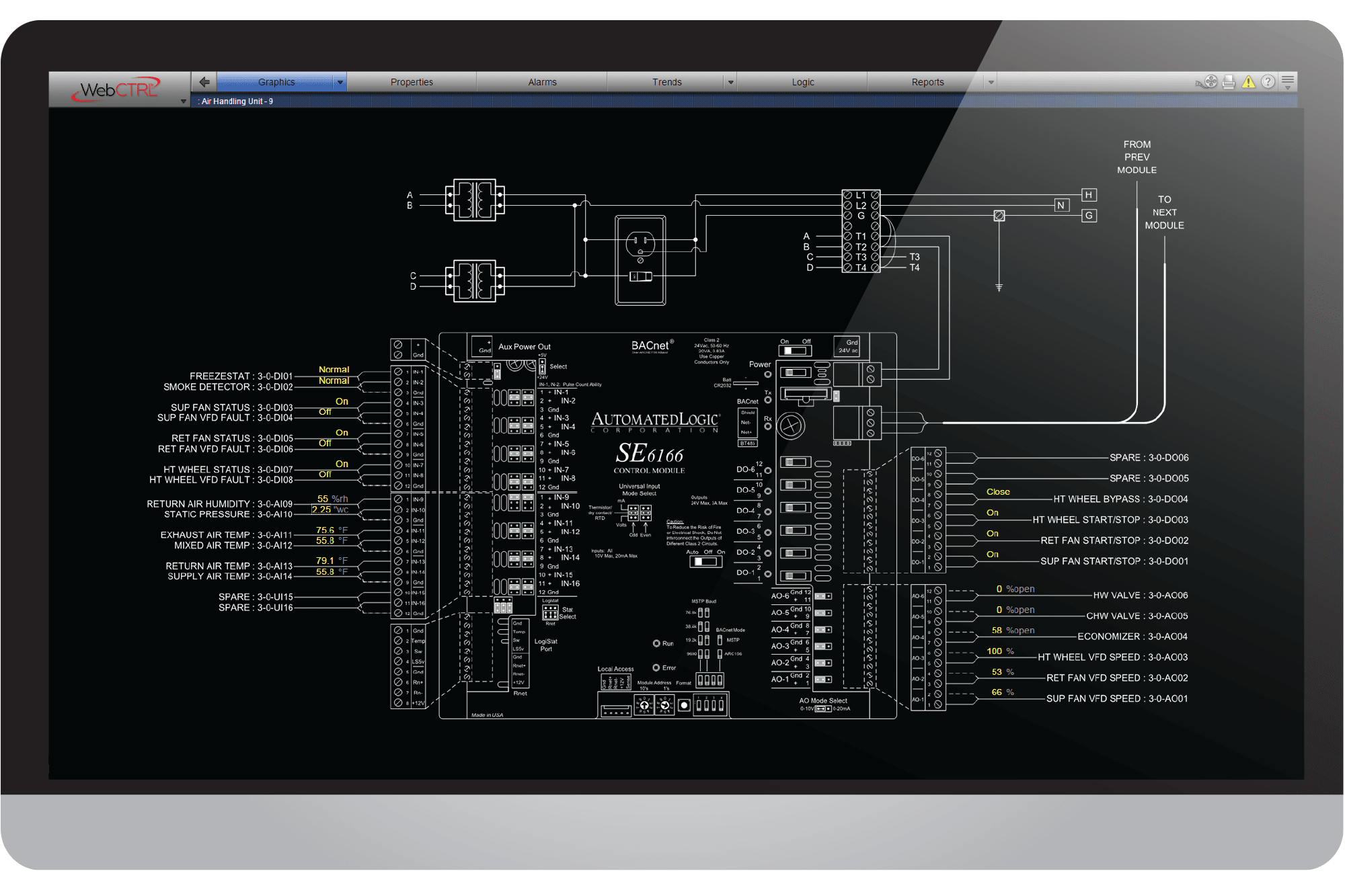
Task: Click the 10's module address rotary dial
Action: tap(644, 705)
